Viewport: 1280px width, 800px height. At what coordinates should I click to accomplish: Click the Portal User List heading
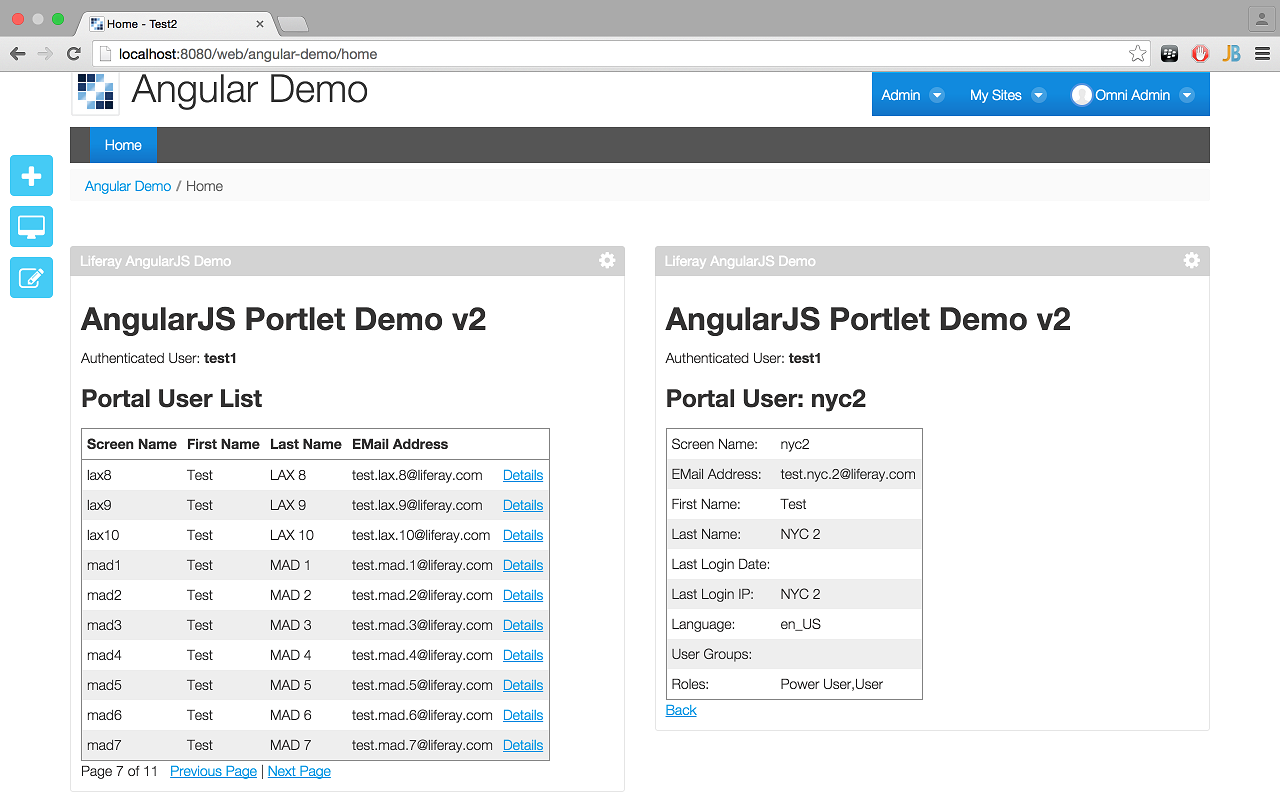tap(172, 398)
